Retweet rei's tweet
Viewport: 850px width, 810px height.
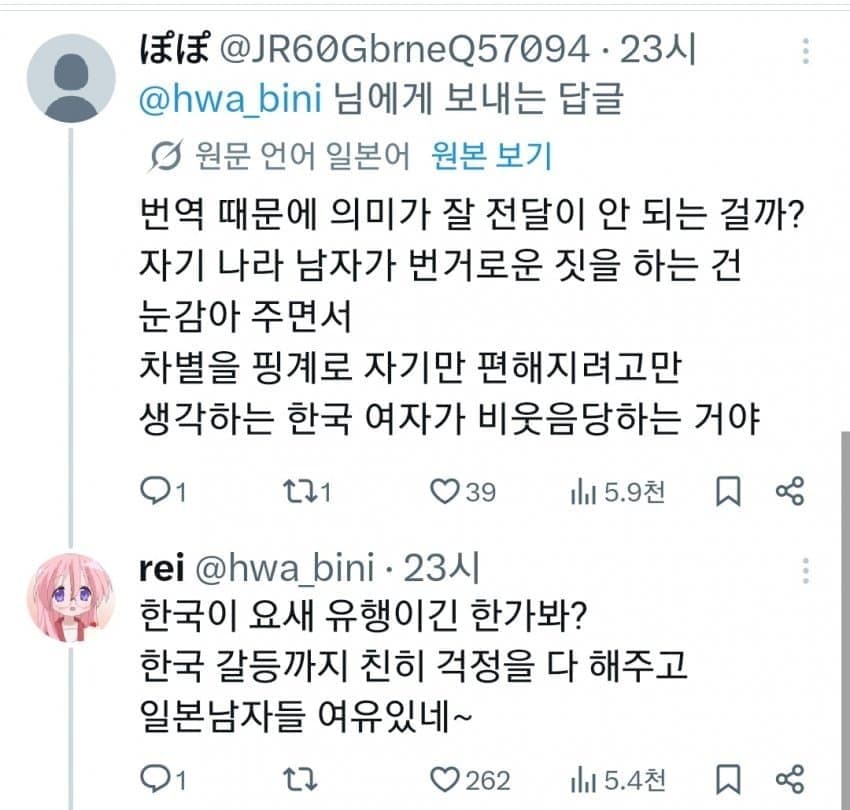(300, 780)
